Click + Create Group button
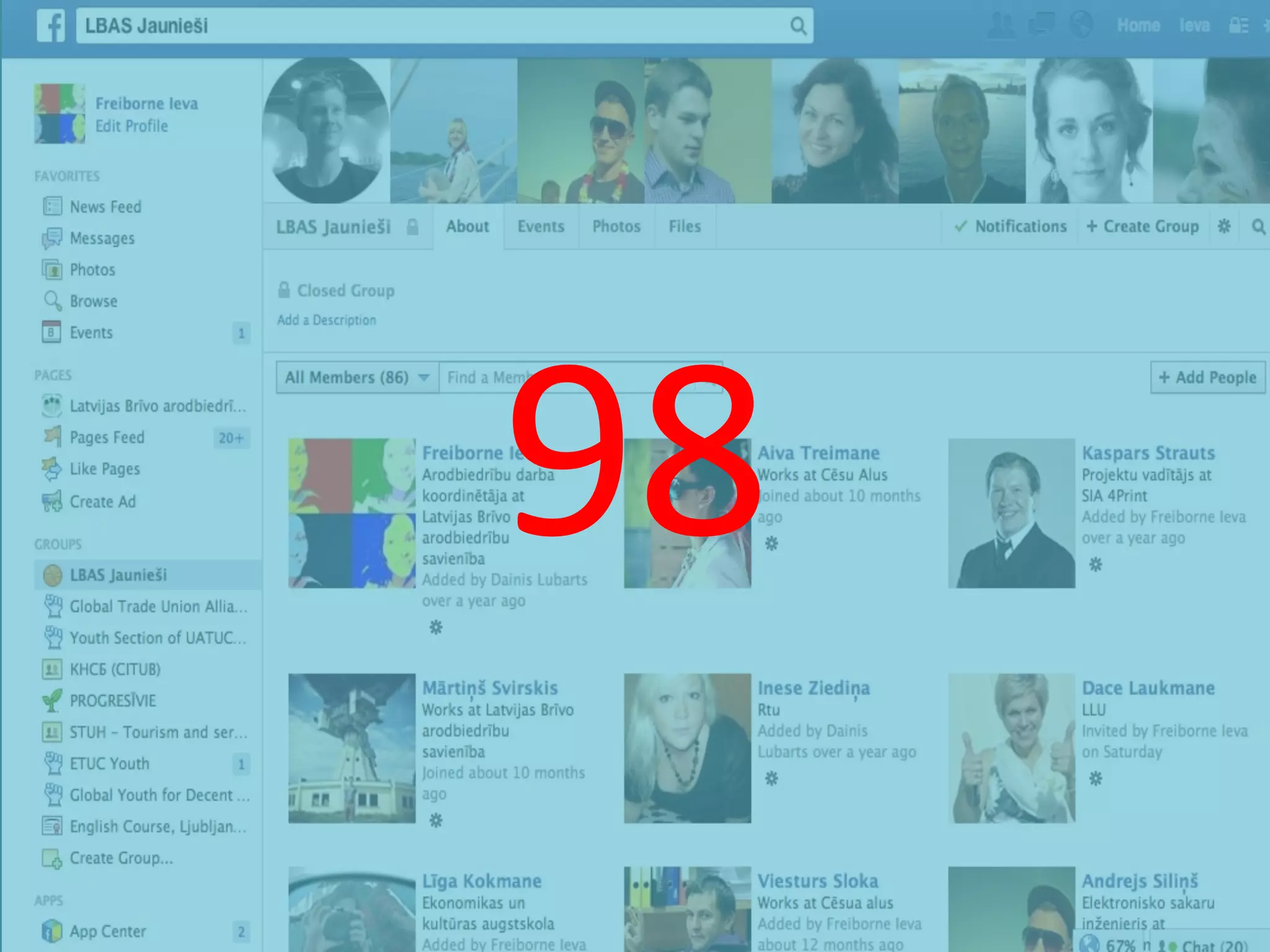1270x952 pixels. tap(1142, 226)
